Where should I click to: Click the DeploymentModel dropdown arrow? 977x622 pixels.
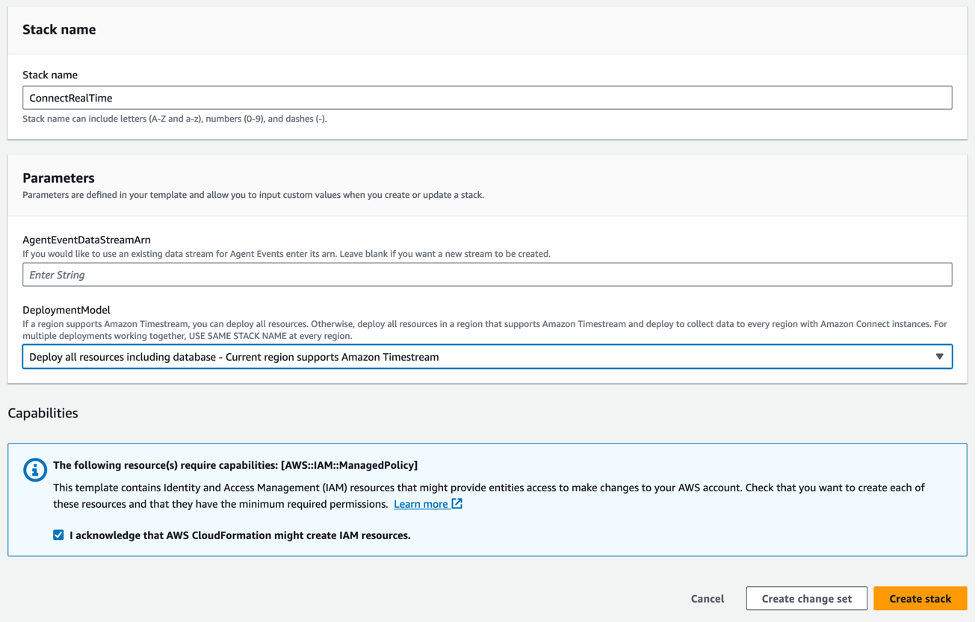click(939, 356)
